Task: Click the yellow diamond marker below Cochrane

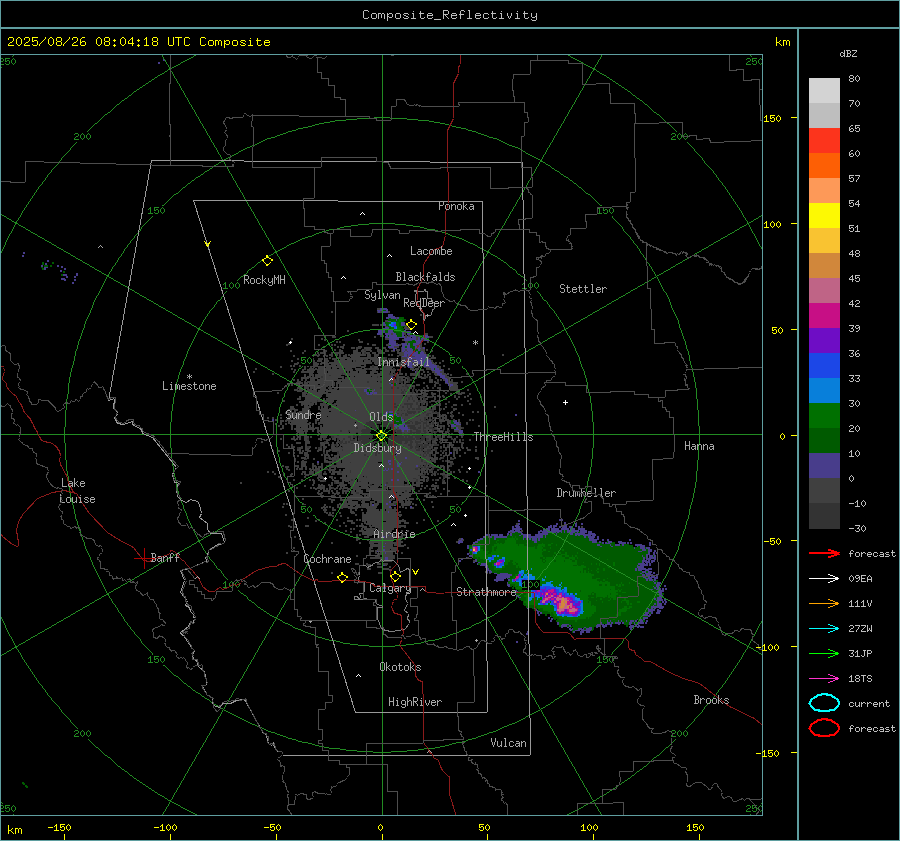Action: (342, 578)
